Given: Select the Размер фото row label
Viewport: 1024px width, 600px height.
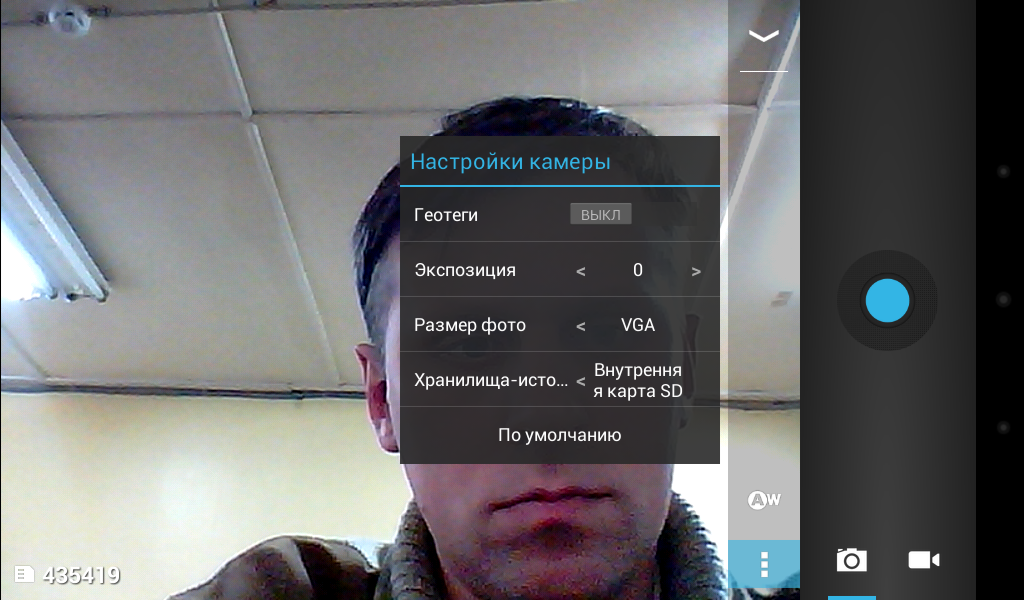Looking at the screenshot, I should tap(470, 325).
